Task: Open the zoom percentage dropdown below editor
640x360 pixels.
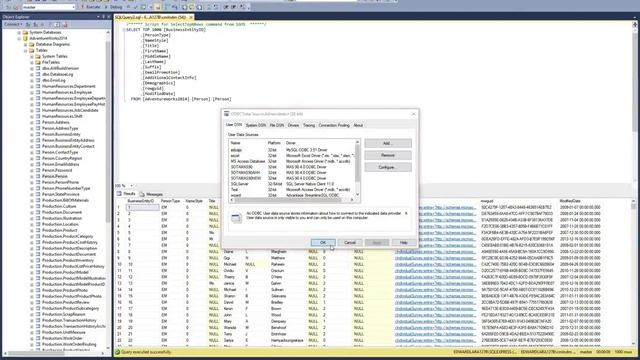Action: pos(131,186)
